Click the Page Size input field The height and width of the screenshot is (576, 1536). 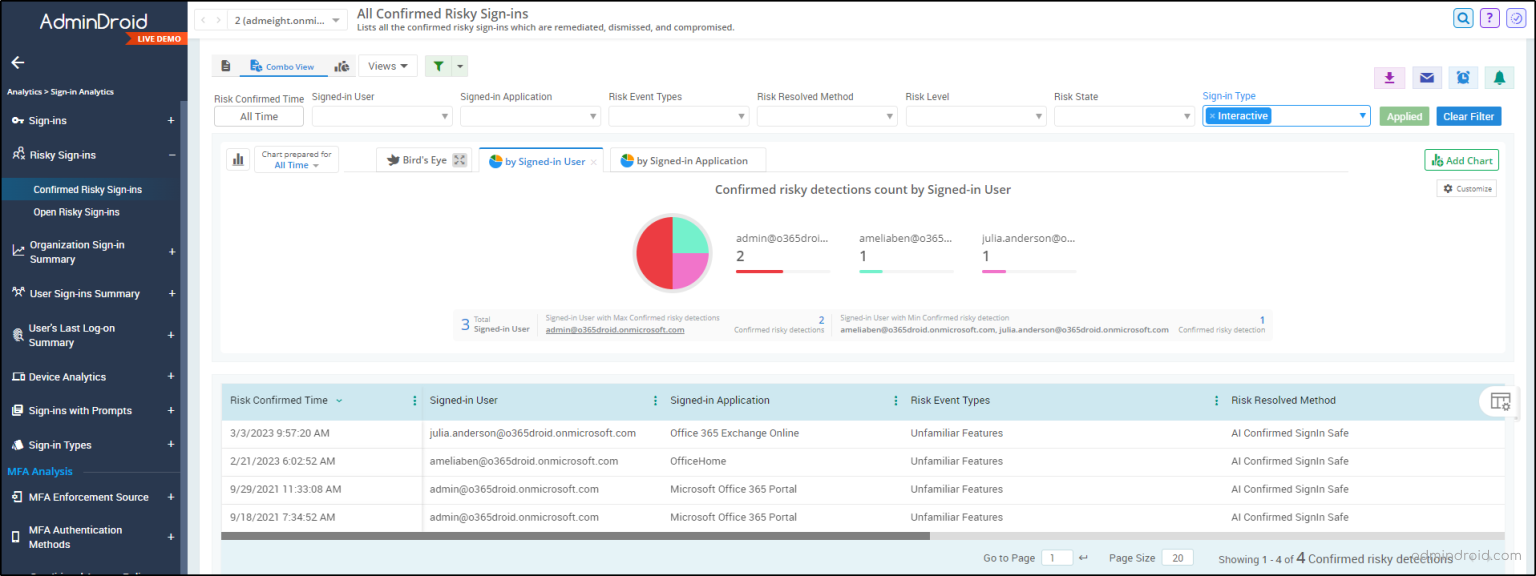pyautogui.click(x=1178, y=558)
